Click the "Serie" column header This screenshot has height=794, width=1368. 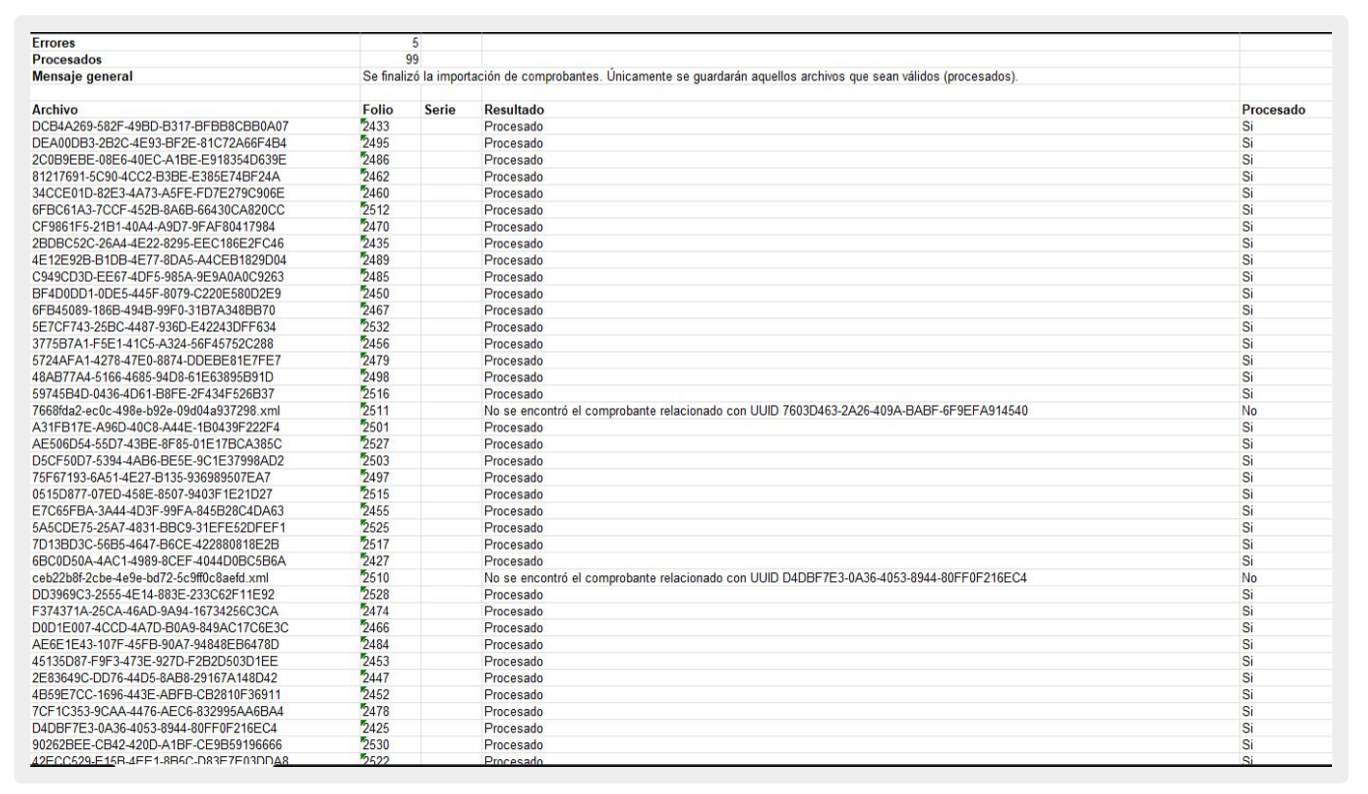pyautogui.click(x=440, y=109)
